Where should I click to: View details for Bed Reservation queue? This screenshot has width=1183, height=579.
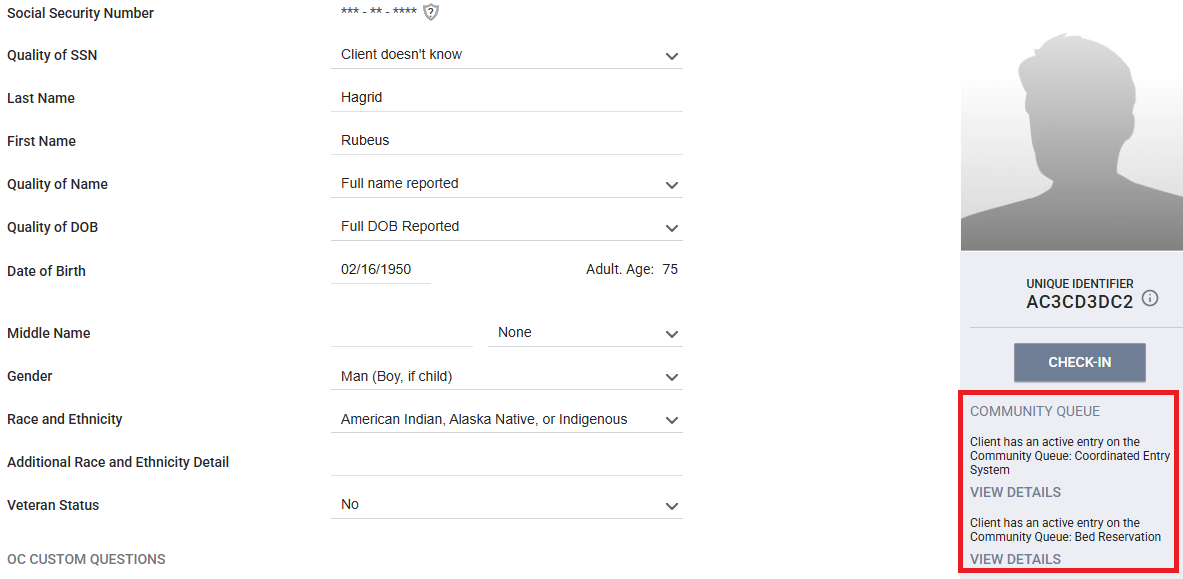click(1015, 559)
